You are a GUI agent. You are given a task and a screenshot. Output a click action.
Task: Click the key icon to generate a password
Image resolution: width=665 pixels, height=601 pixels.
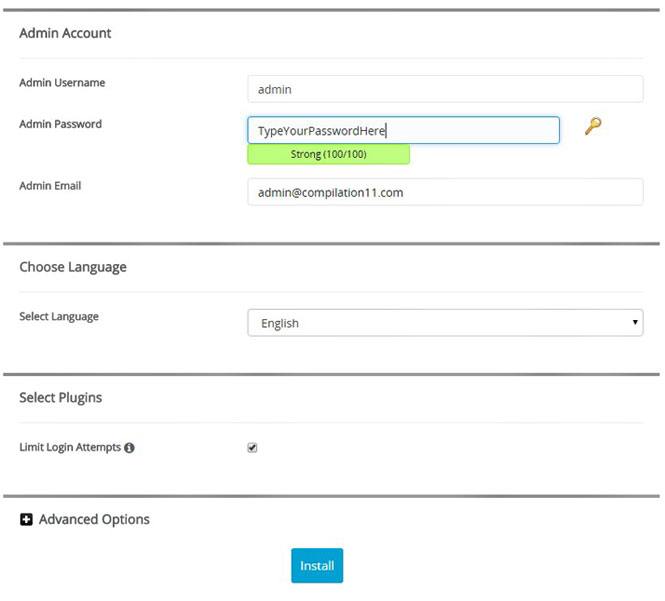pos(593,126)
